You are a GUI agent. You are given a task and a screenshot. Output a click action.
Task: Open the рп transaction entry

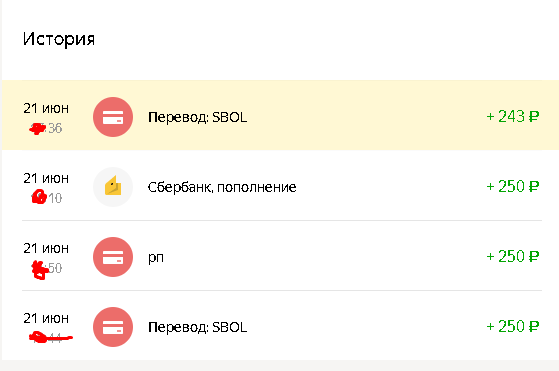156,257
